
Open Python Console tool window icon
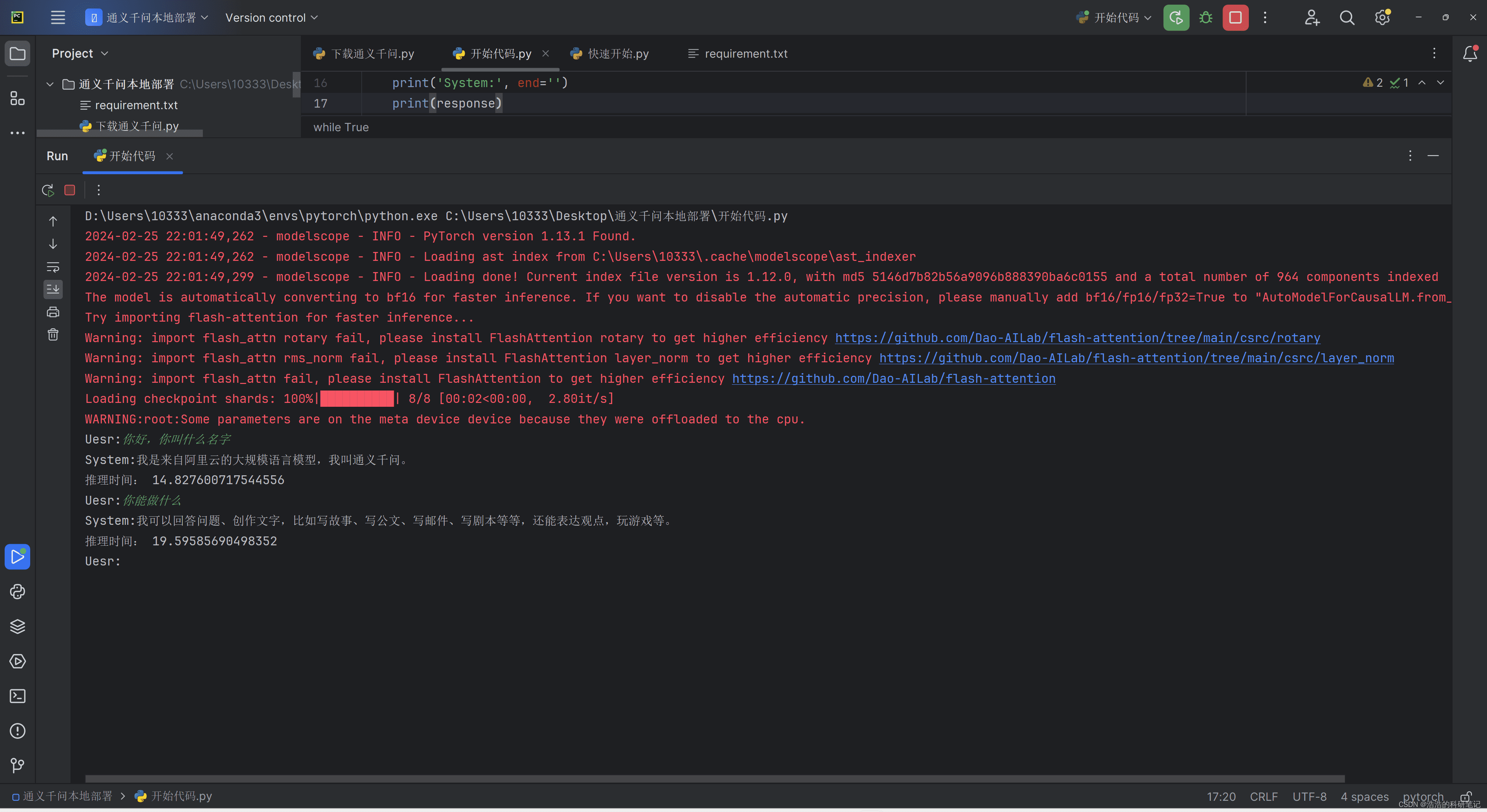(x=17, y=591)
